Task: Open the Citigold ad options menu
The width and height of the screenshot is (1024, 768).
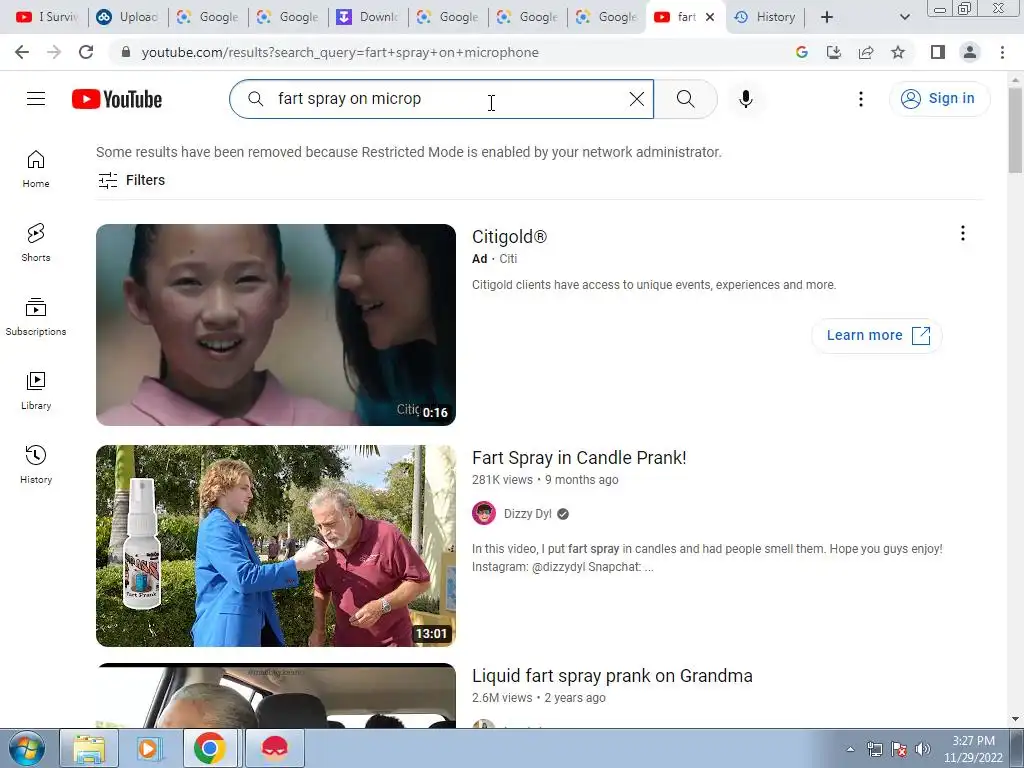Action: point(963,233)
